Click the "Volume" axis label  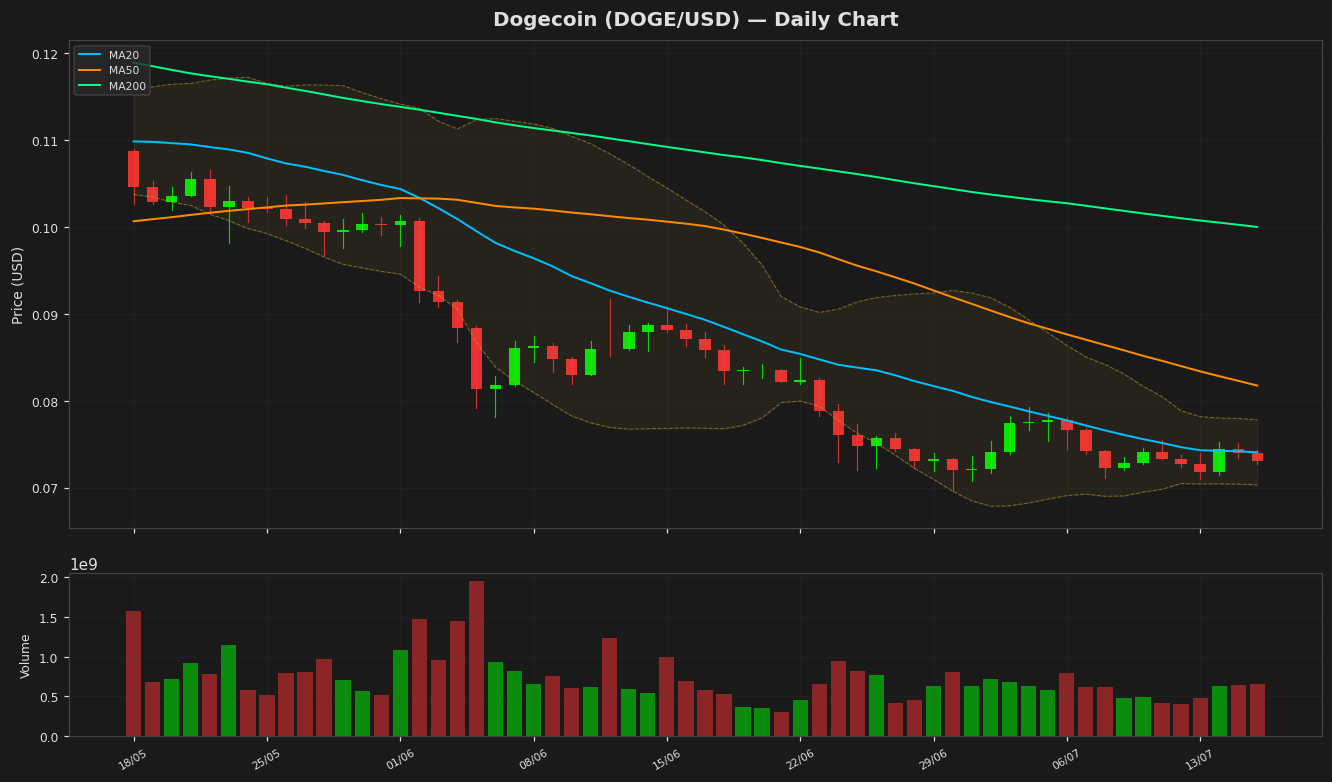pos(25,656)
